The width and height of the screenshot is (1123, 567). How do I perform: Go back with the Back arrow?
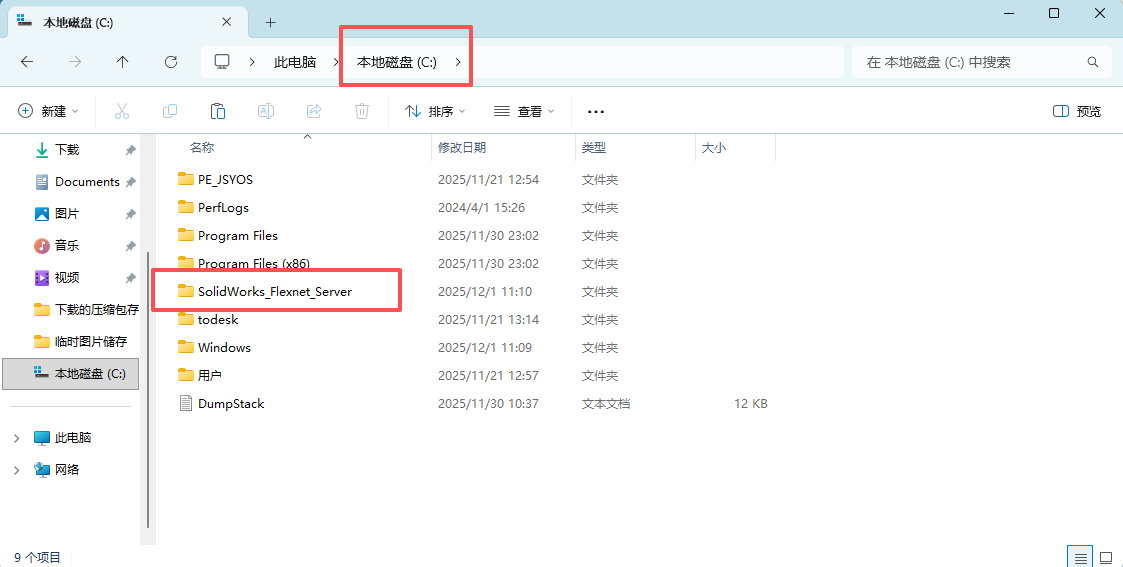26,62
